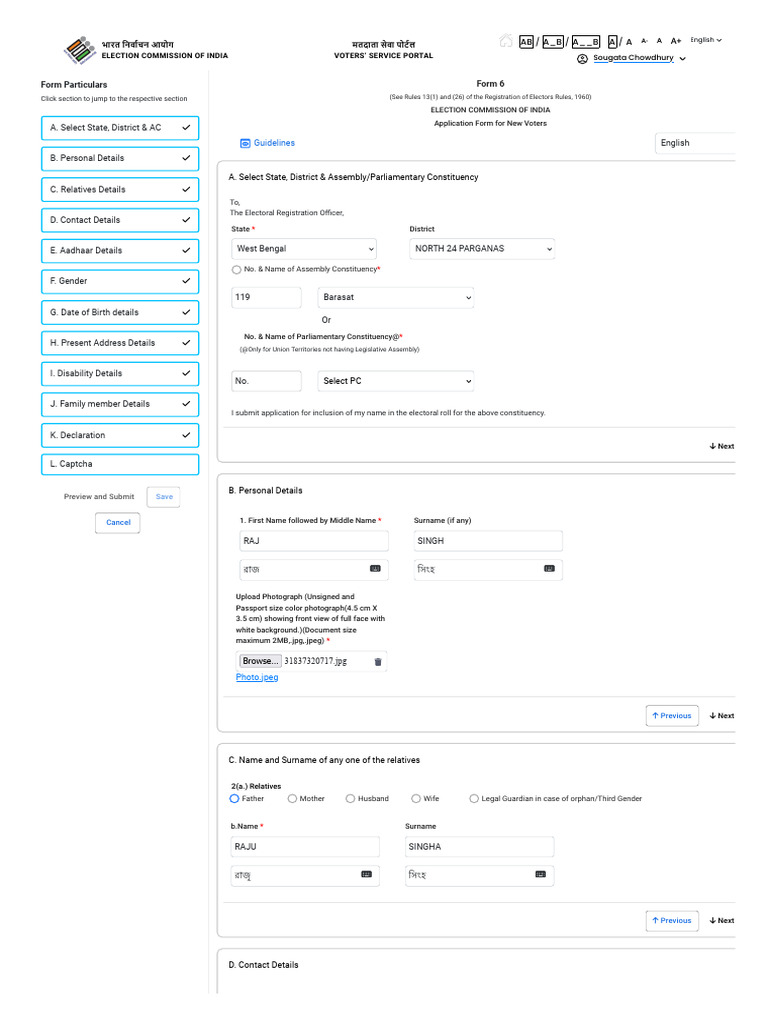This screenshot has width=768, height=1024.
Task: Click Browse to upload photograph
Action: coord(261,661)
